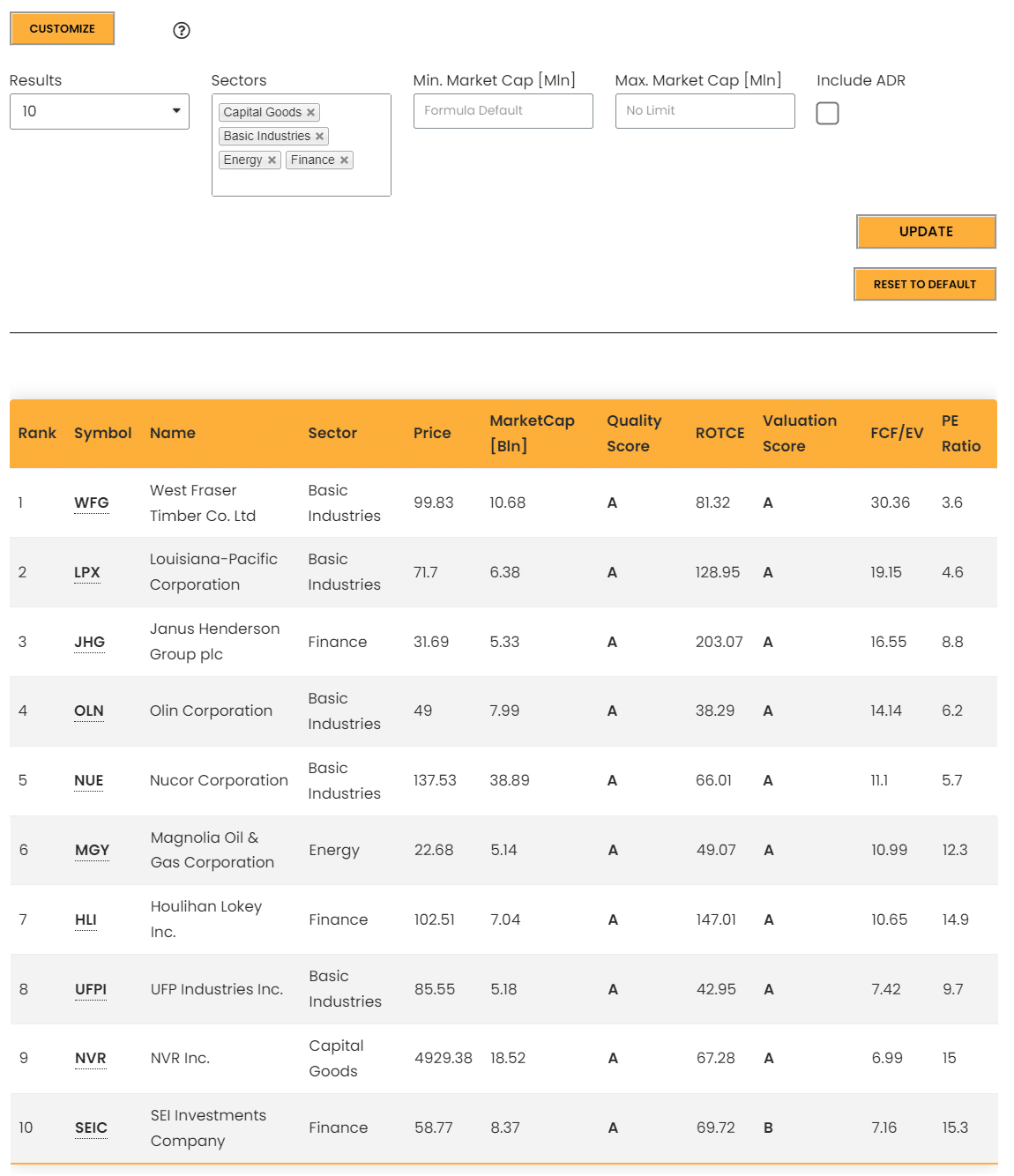The image size is (1014, 1176).
Task: Open the NVR symbol link
Action: pos(91,1059)
